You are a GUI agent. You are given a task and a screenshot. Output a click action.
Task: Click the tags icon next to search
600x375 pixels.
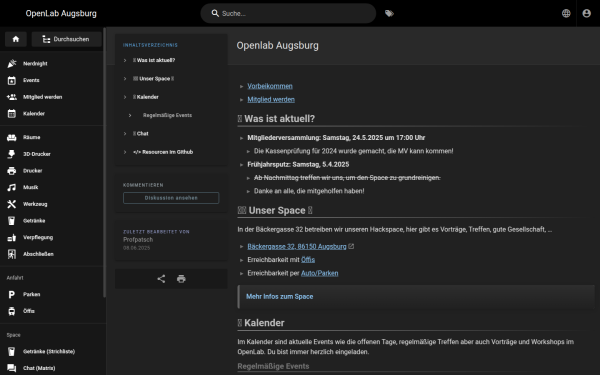coord(389,13)
